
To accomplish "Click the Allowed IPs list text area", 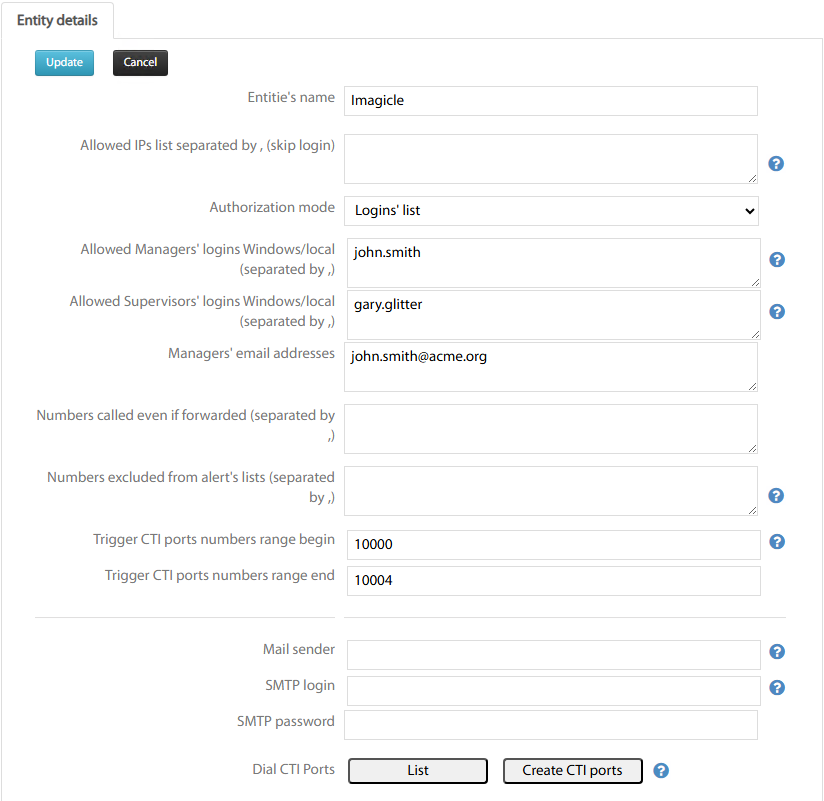I will (551, 159).
